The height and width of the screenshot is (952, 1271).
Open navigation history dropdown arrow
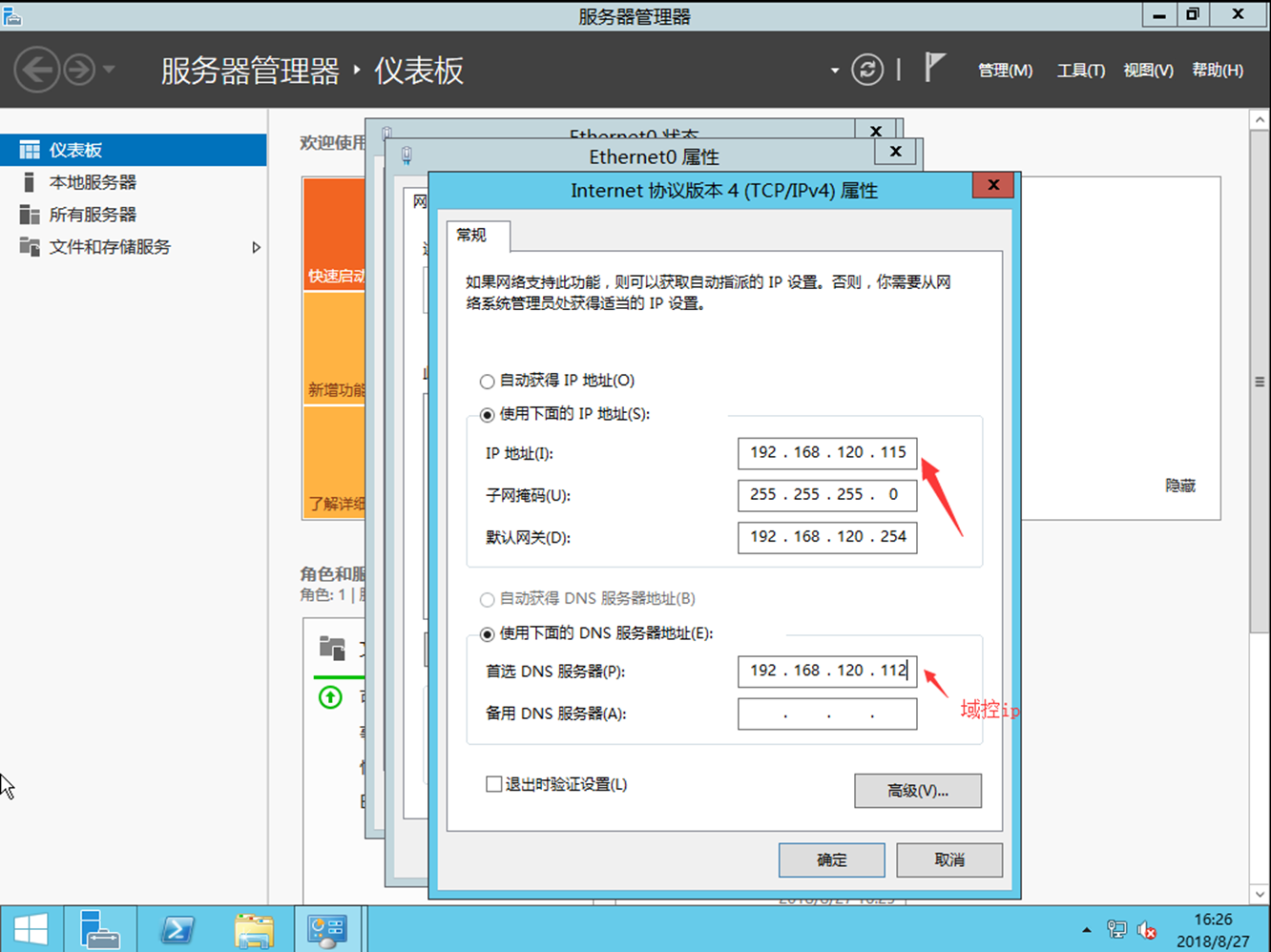(x=109, y=70)
